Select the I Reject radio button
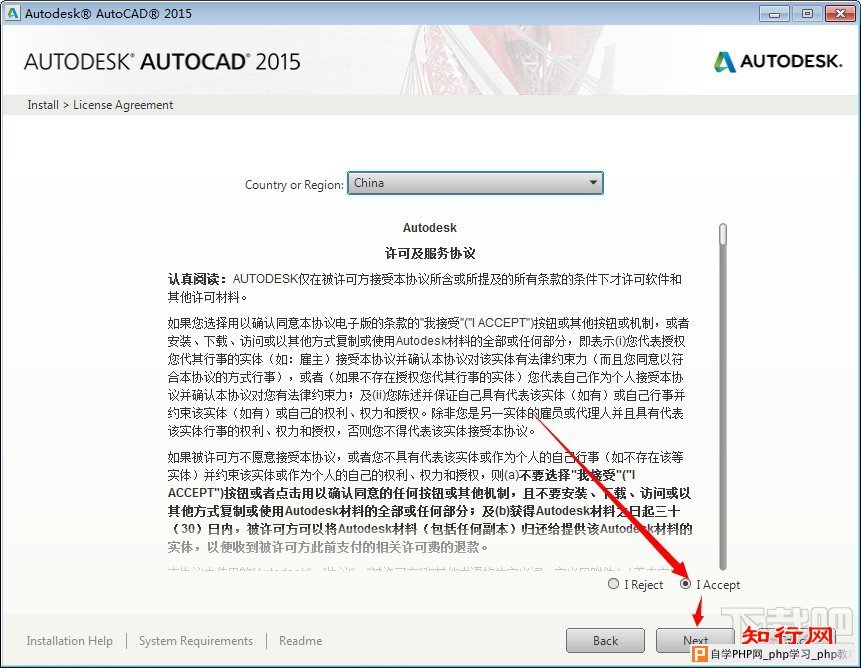This screenshot has width=861, height=668. (x=613, y=584)
